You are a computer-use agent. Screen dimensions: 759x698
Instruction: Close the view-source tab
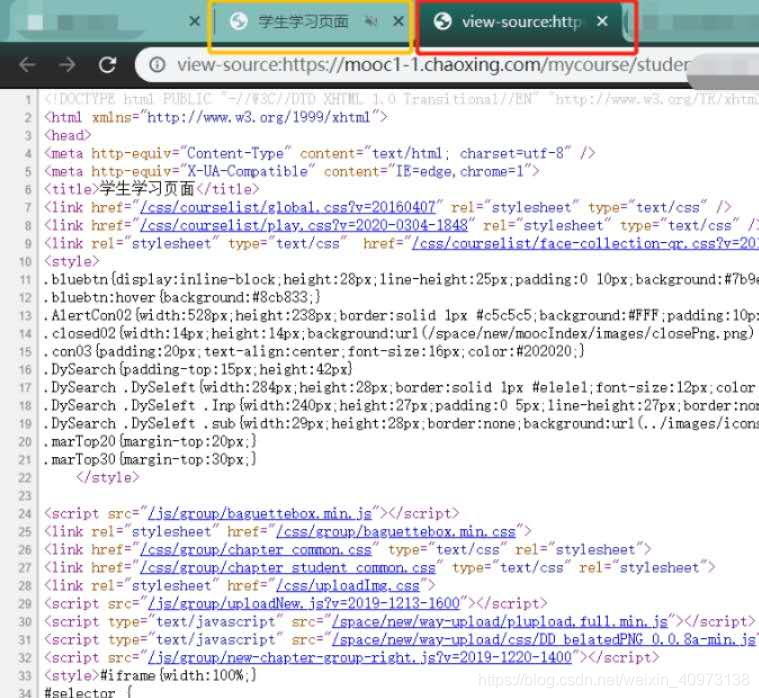[602, 21]
